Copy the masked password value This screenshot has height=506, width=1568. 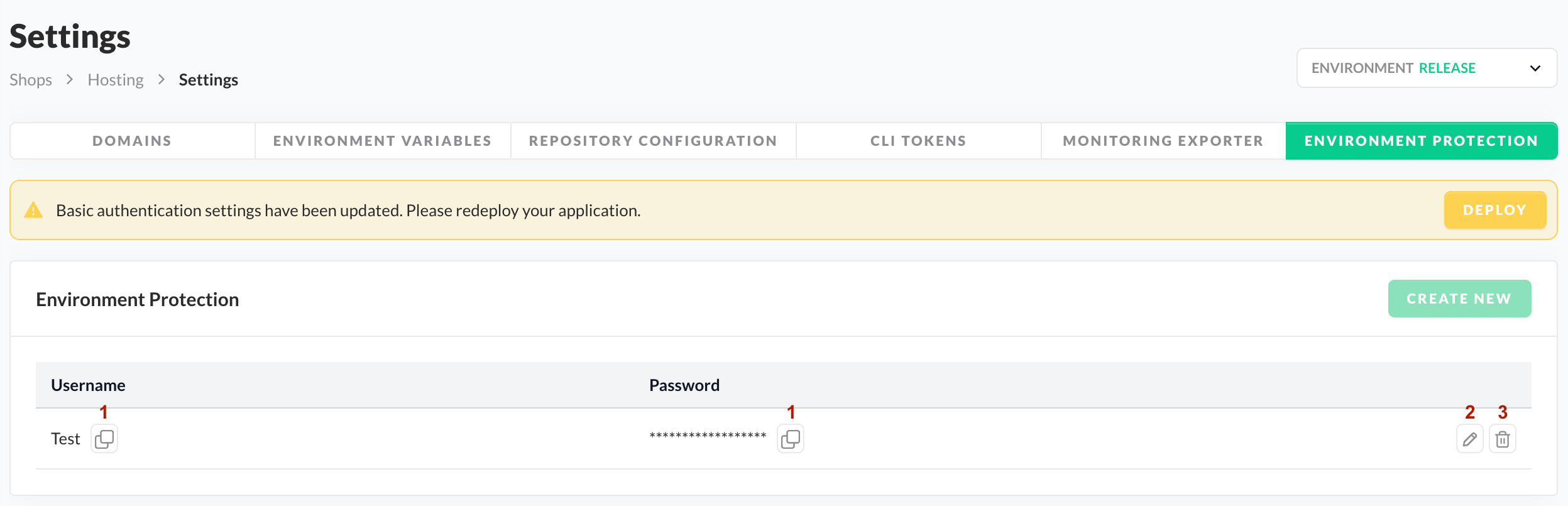click(791, 439)
